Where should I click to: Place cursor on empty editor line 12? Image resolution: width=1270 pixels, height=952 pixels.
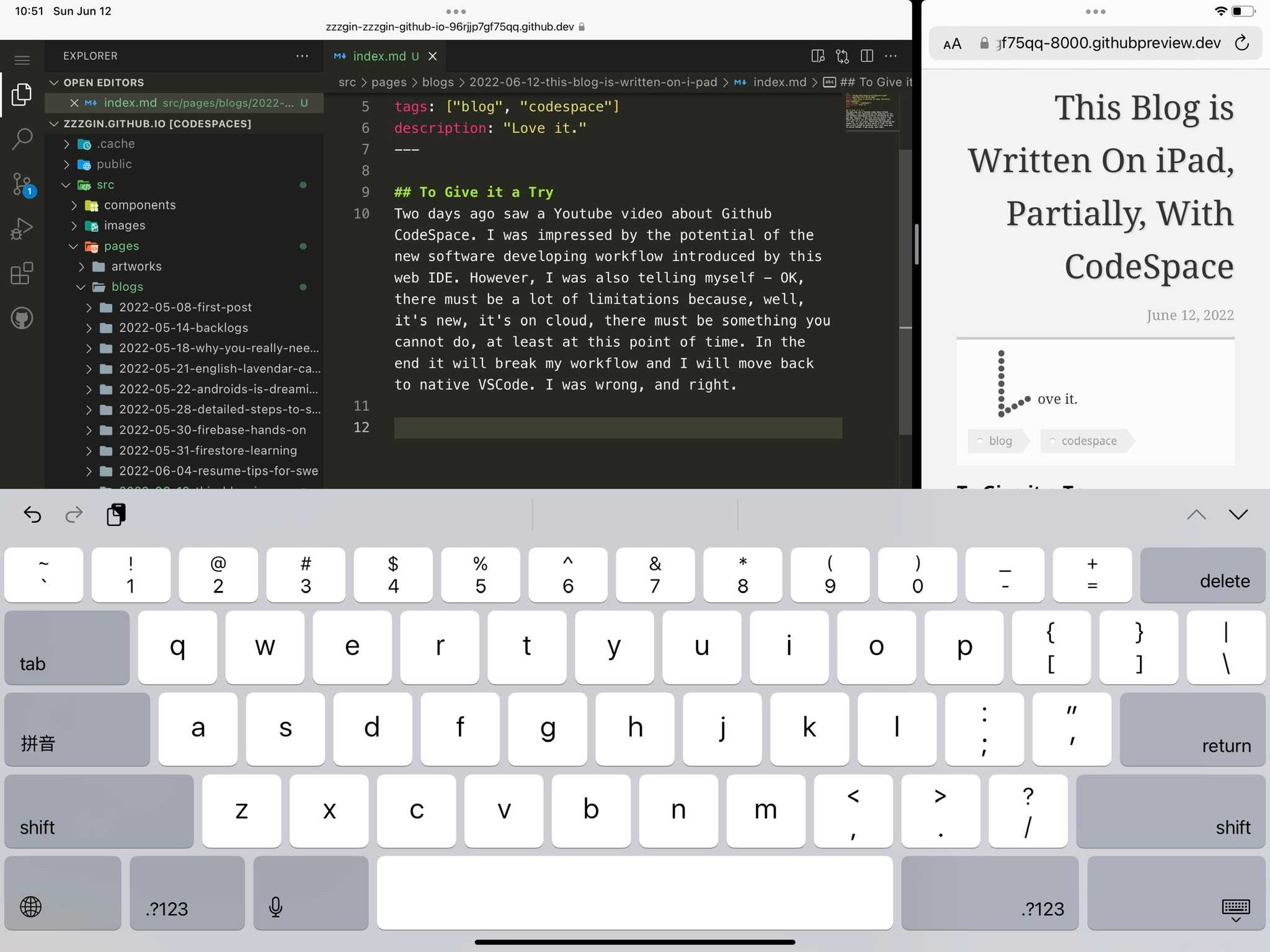pos(618,427)
